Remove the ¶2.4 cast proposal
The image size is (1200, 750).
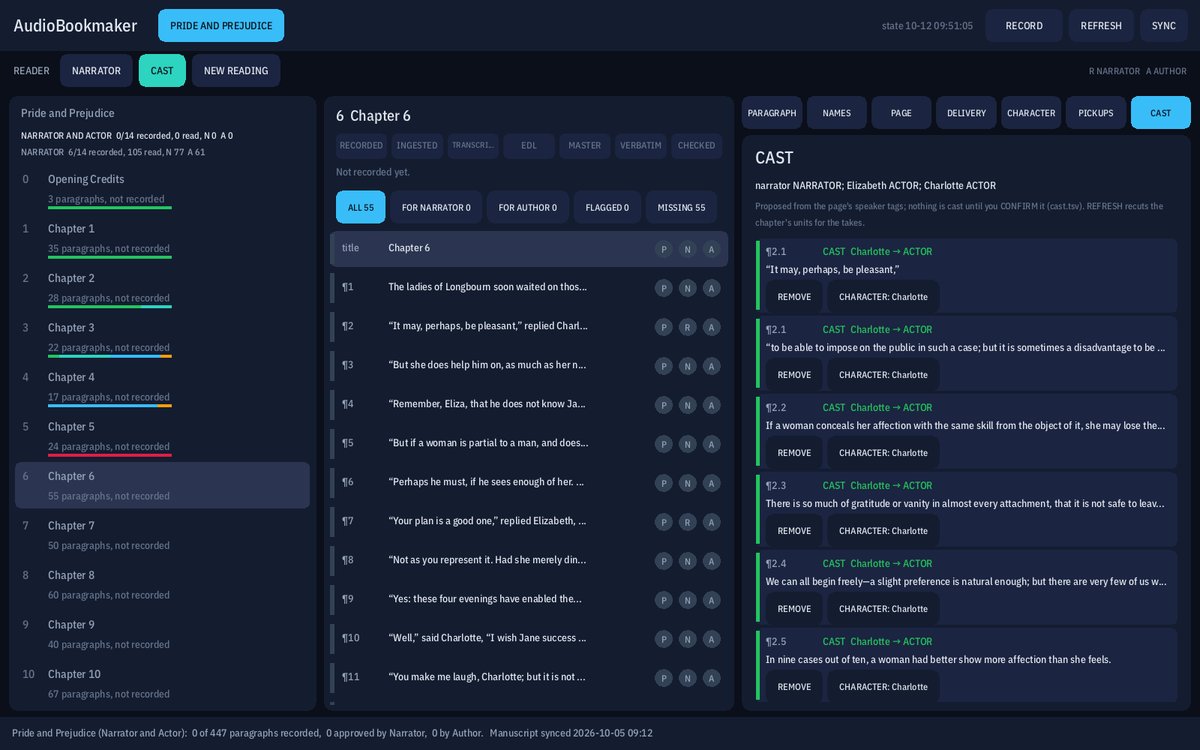(795, 609)
